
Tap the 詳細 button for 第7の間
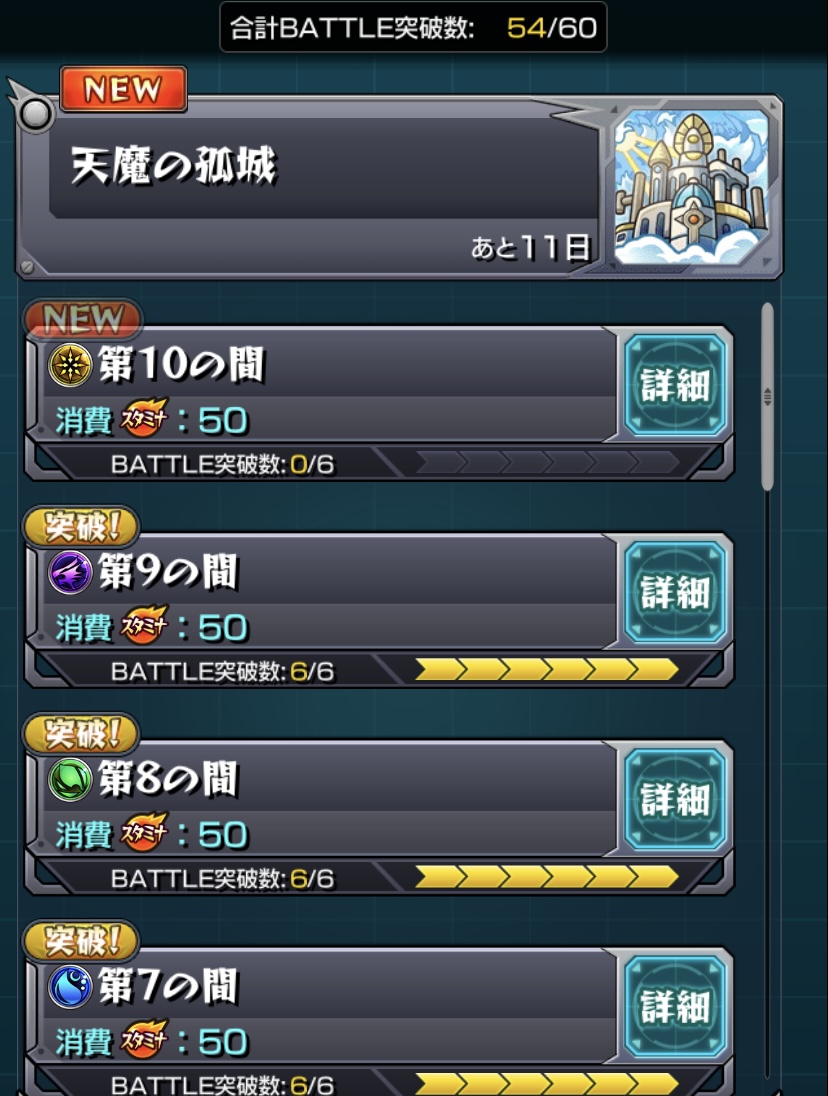[x=675, y=1006]
